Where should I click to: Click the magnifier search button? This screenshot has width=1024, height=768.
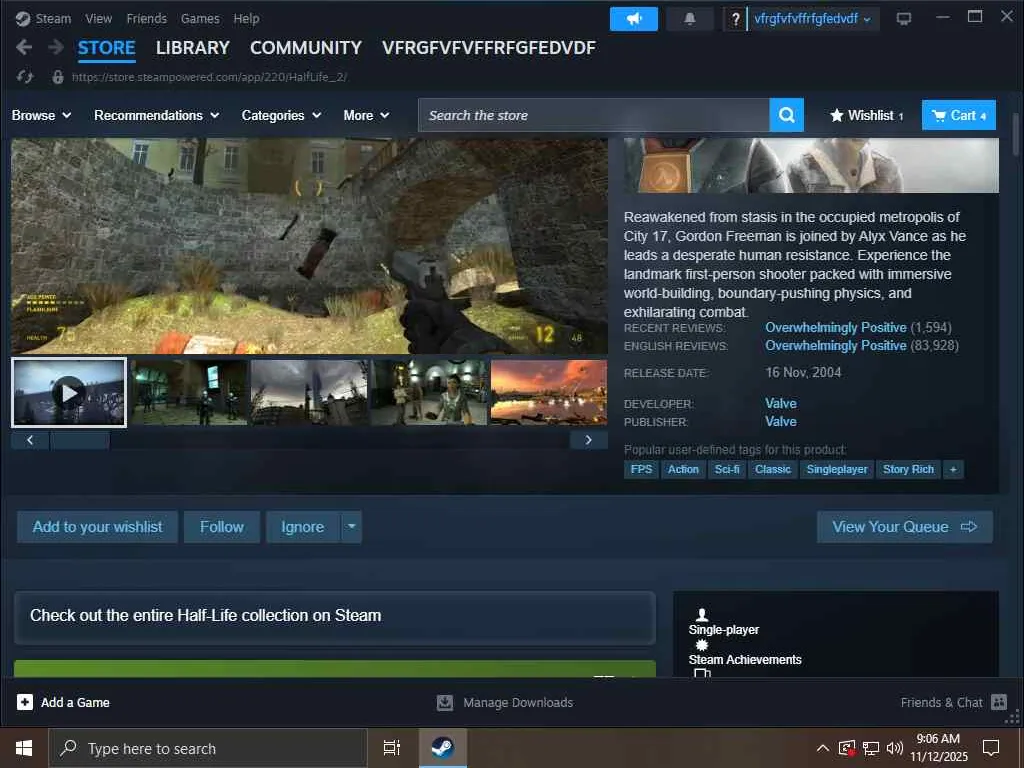(x=786, y=115)
